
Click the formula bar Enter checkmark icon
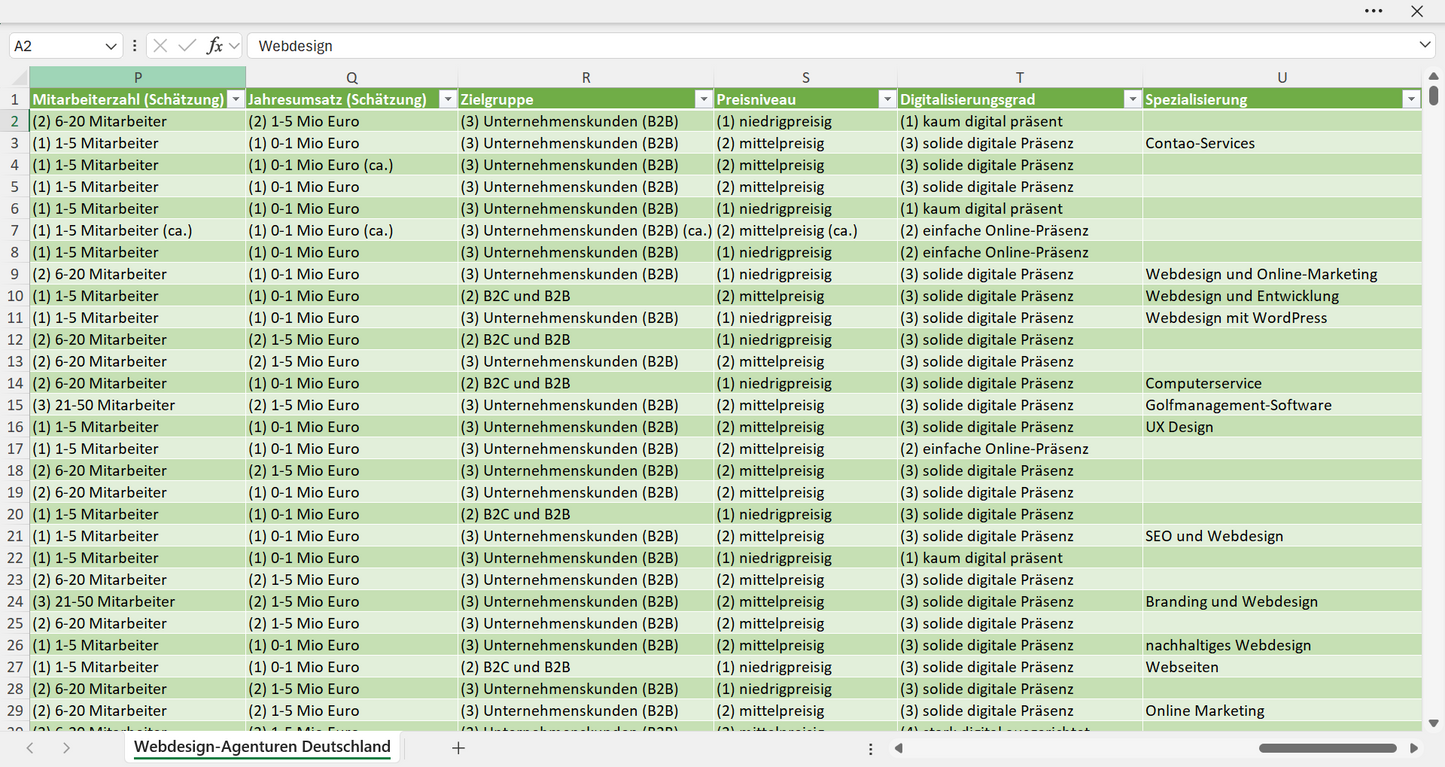pos(187,46)
